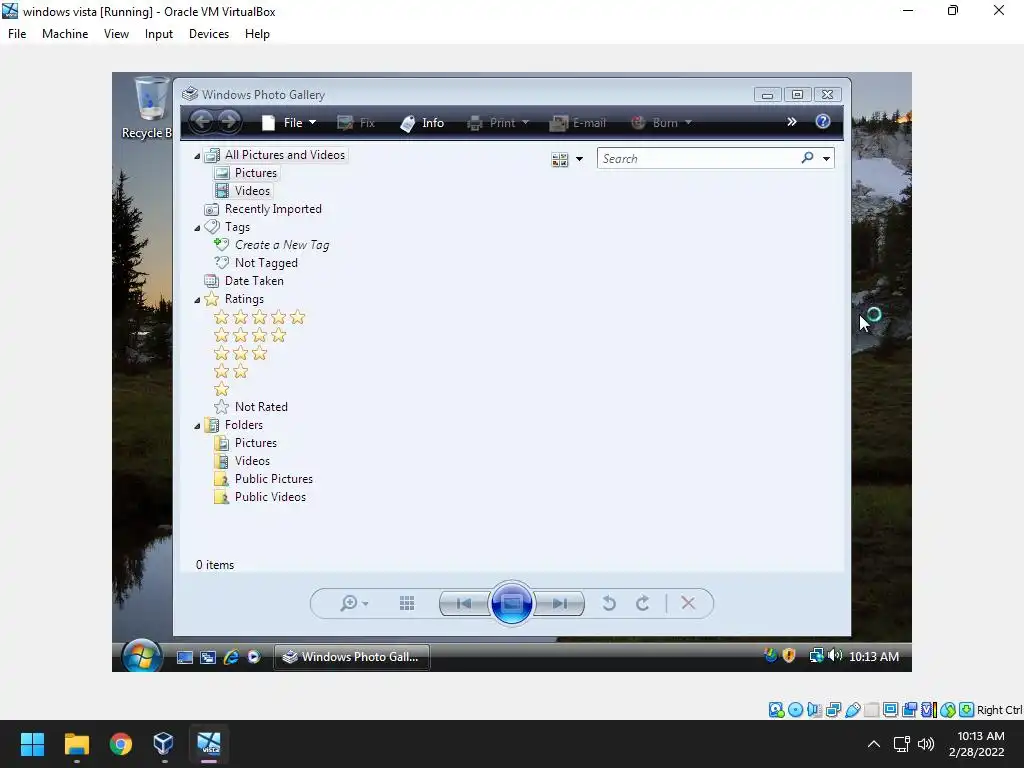Screen dimensions: 1024x768
Task: Start the slide show with the round blue button
Action: pyautogui.click(x=511, y=603)
